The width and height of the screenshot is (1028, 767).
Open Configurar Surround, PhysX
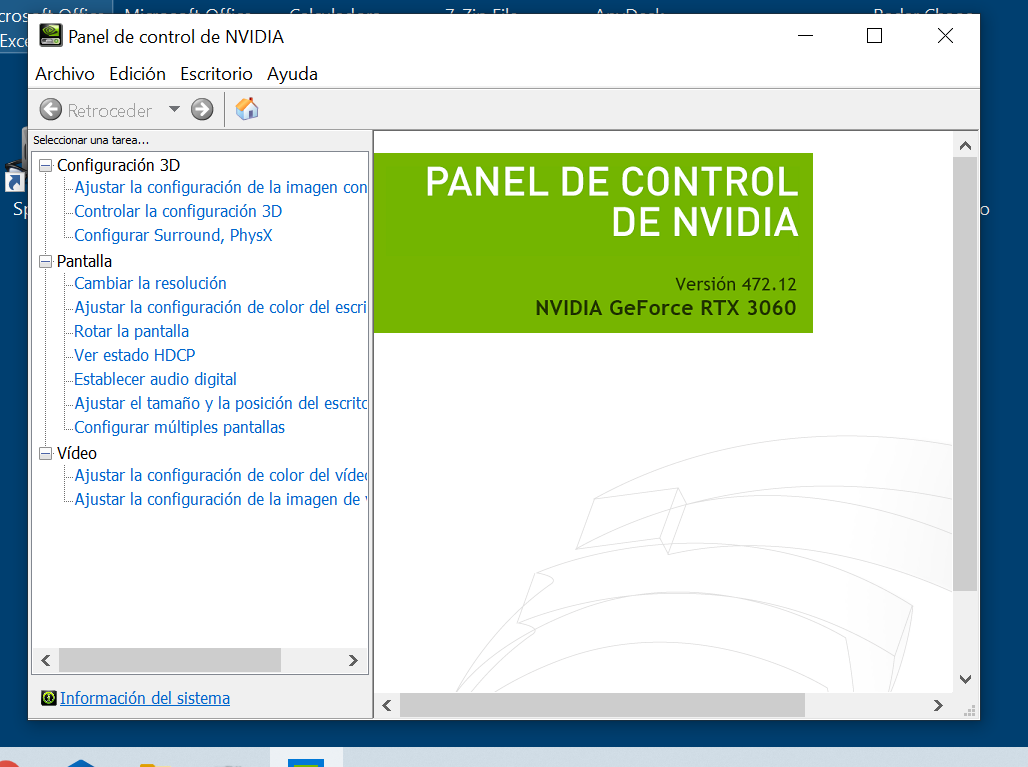tap(173, 235)
